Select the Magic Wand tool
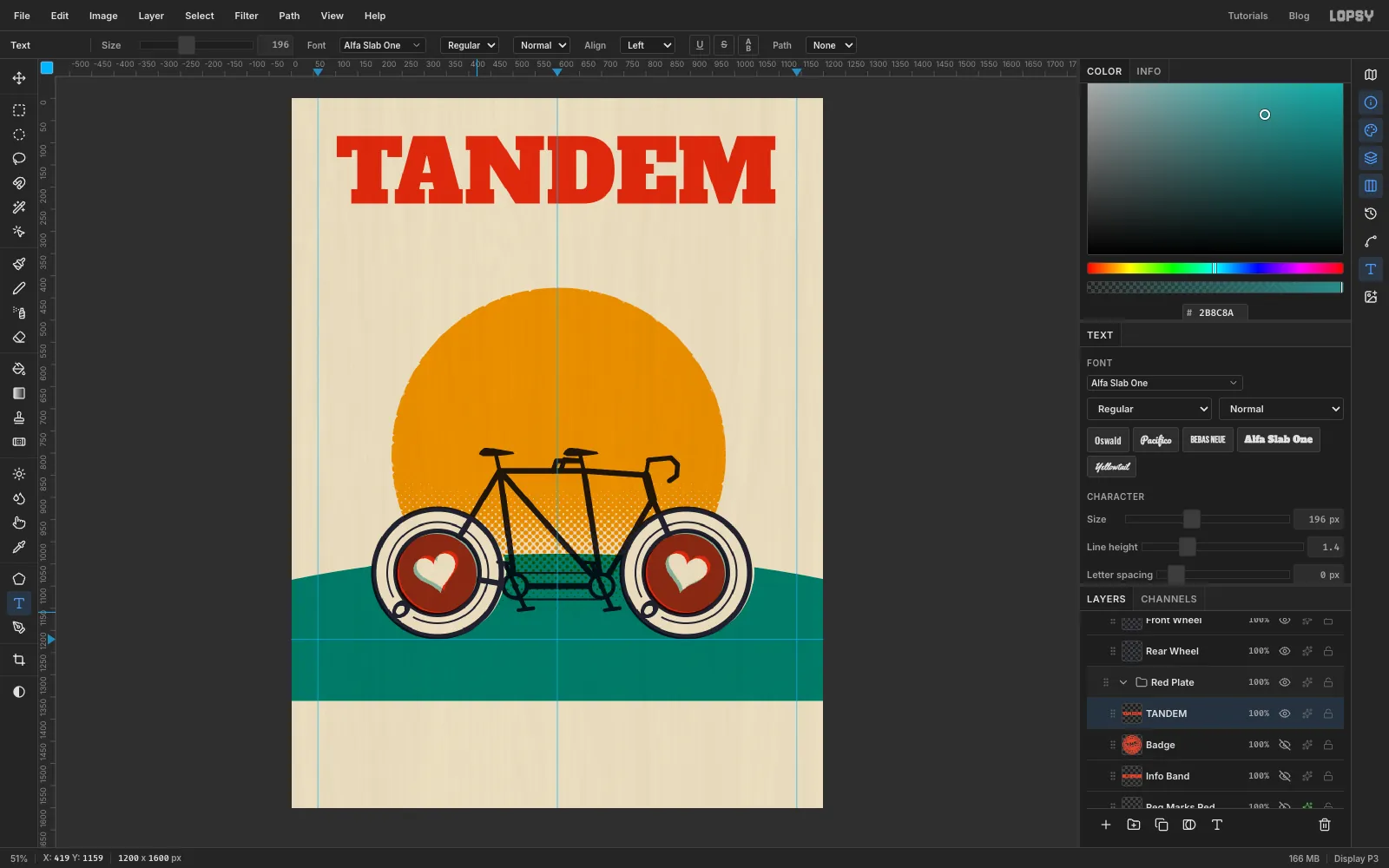This screenshot has width=1389, height=868. [19, 207]
